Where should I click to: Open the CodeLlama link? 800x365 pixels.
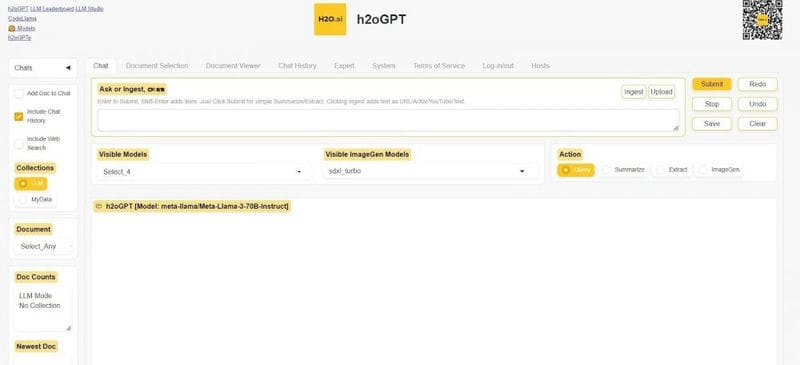point(22,19)
